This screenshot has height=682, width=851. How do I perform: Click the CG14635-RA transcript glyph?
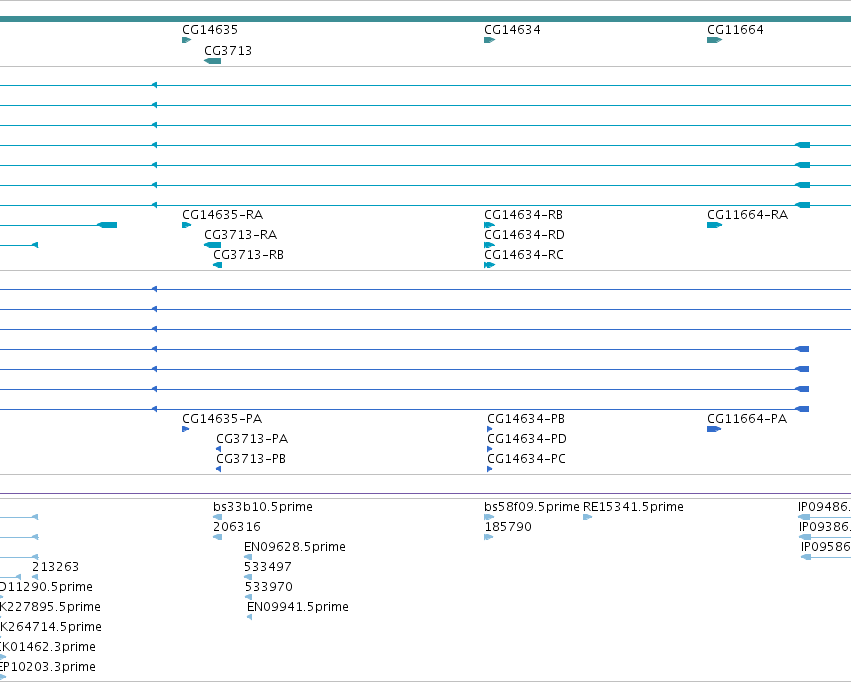click(x=187, y=225)
